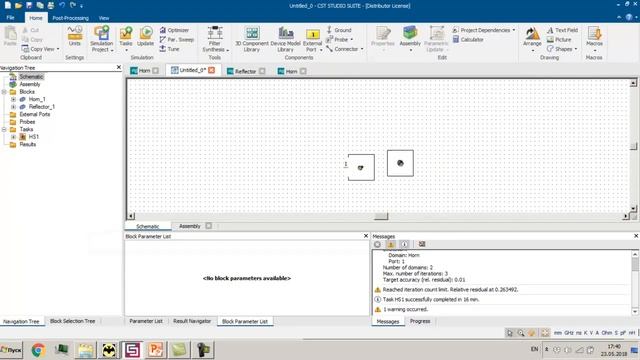Screen dimensions: 640x360
Task: Select the pan hand mode in status bar
Action: (532, 333)
